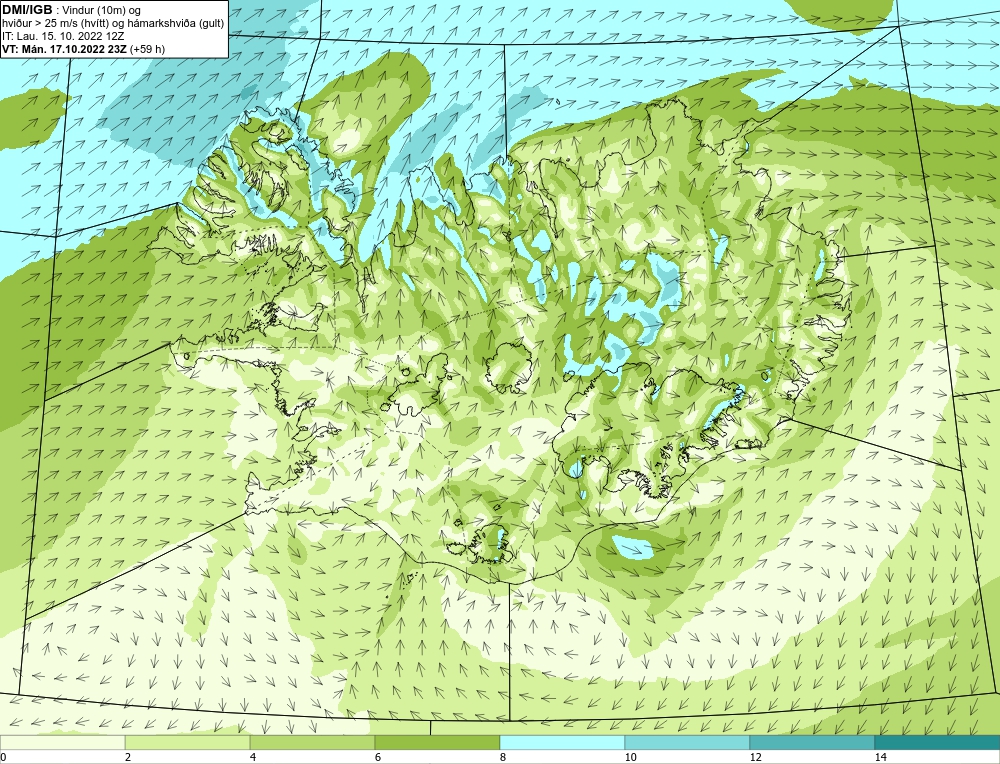Click the legend value label 2
This screenshot has height=764, width=1000.
point(128,757)
